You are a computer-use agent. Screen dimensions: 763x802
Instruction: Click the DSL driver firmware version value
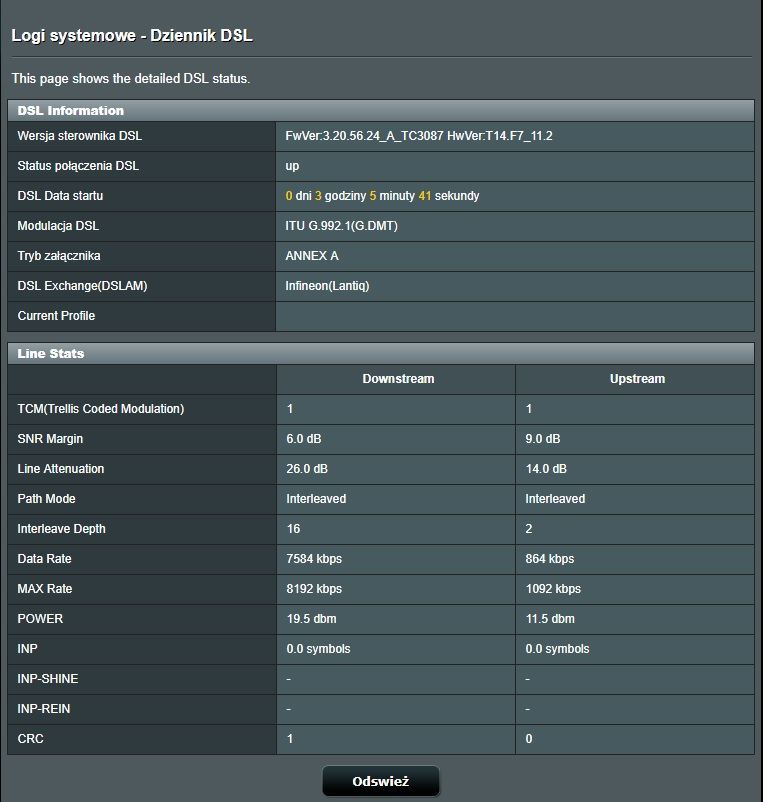pos(419,136)
